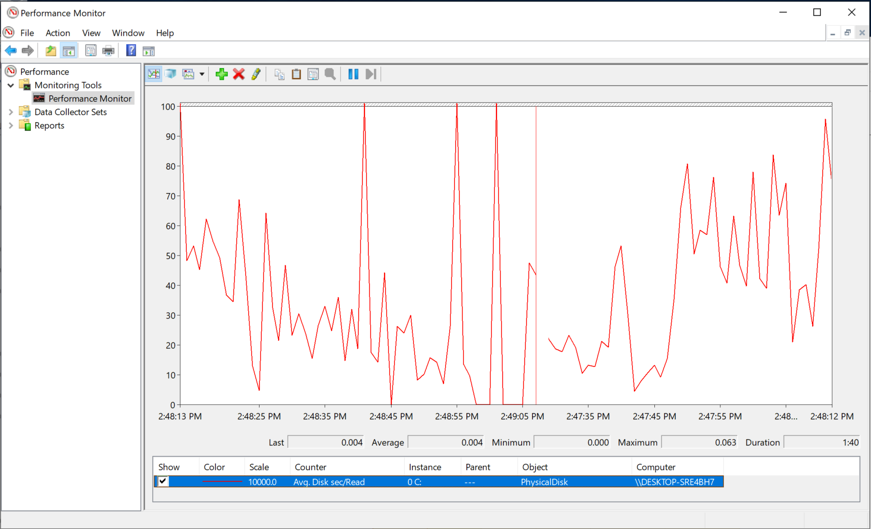
Task: Click the Minimum value field
Action: [572, 442]
